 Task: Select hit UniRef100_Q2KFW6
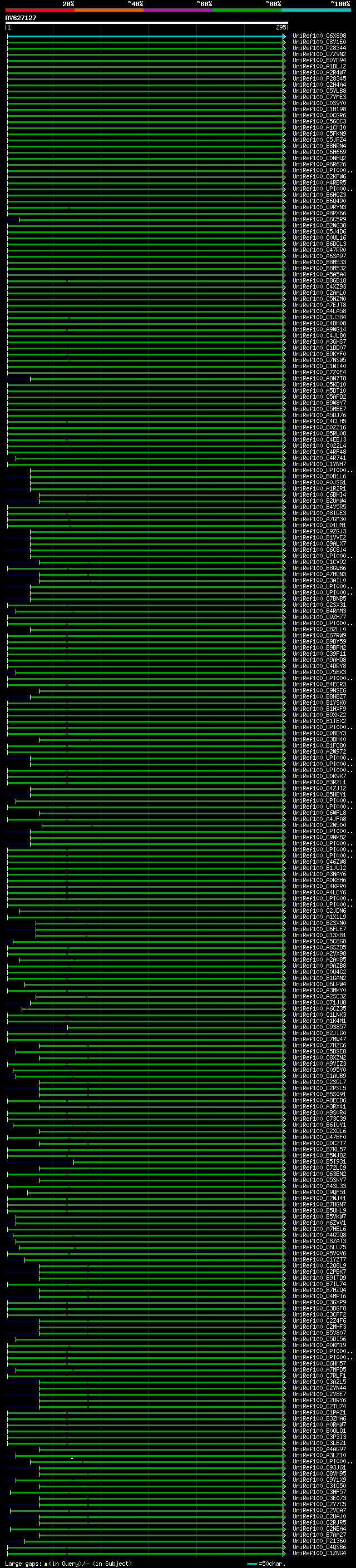[319, 176]
